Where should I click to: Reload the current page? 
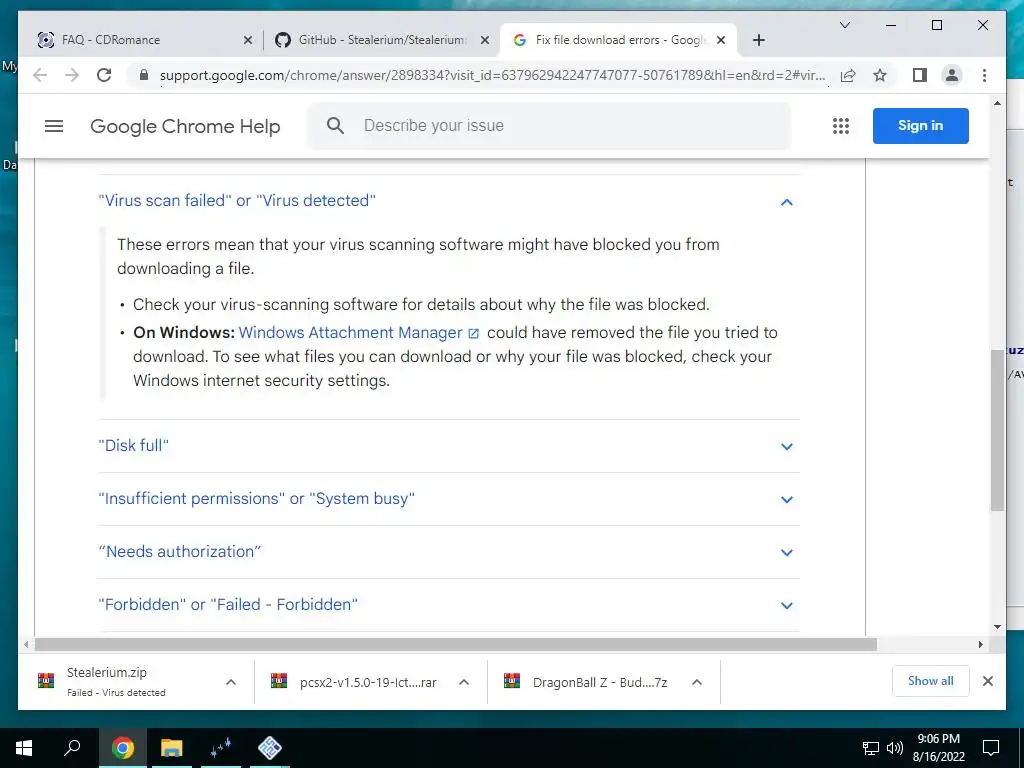click(x=104, y=75)
